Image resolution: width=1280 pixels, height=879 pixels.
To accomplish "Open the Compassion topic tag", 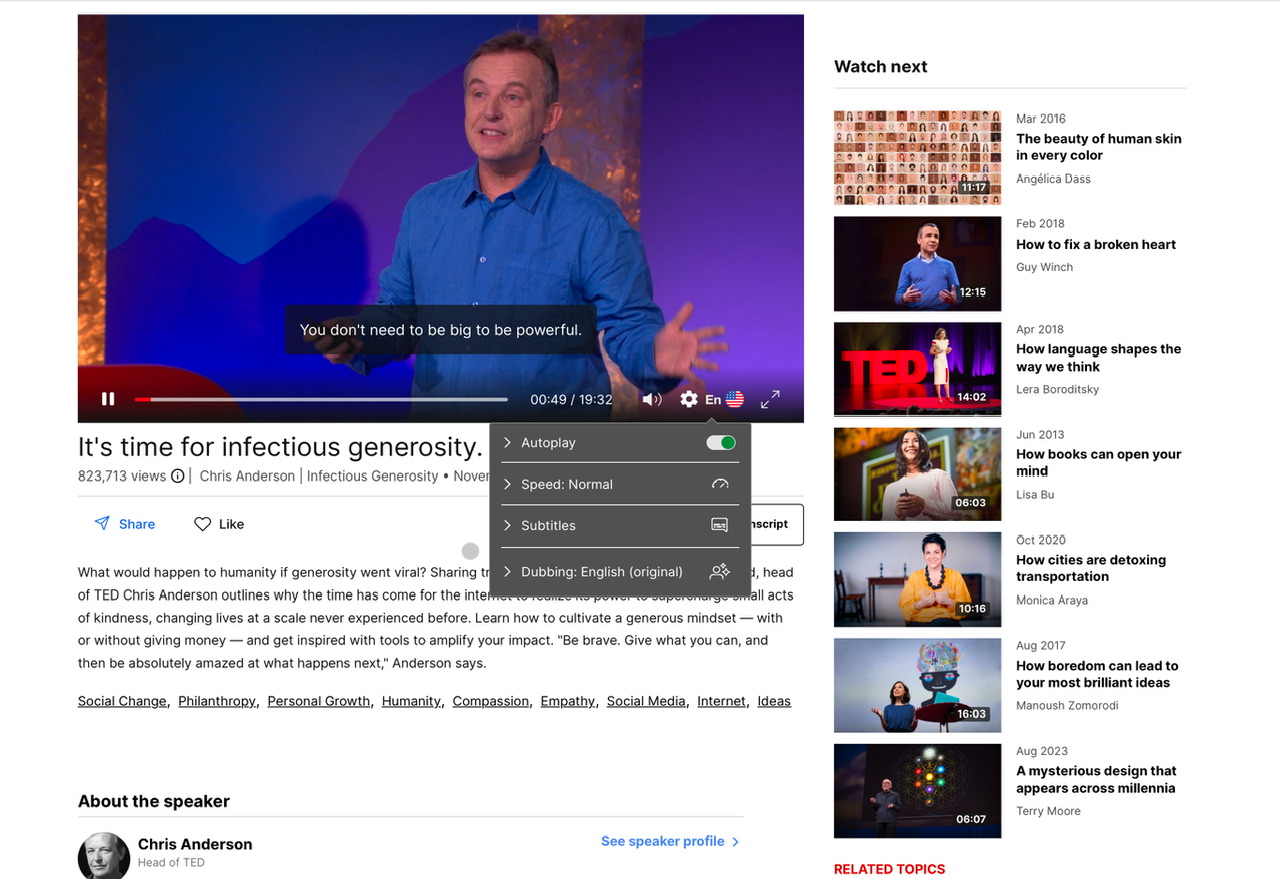I will click(491, 701).
